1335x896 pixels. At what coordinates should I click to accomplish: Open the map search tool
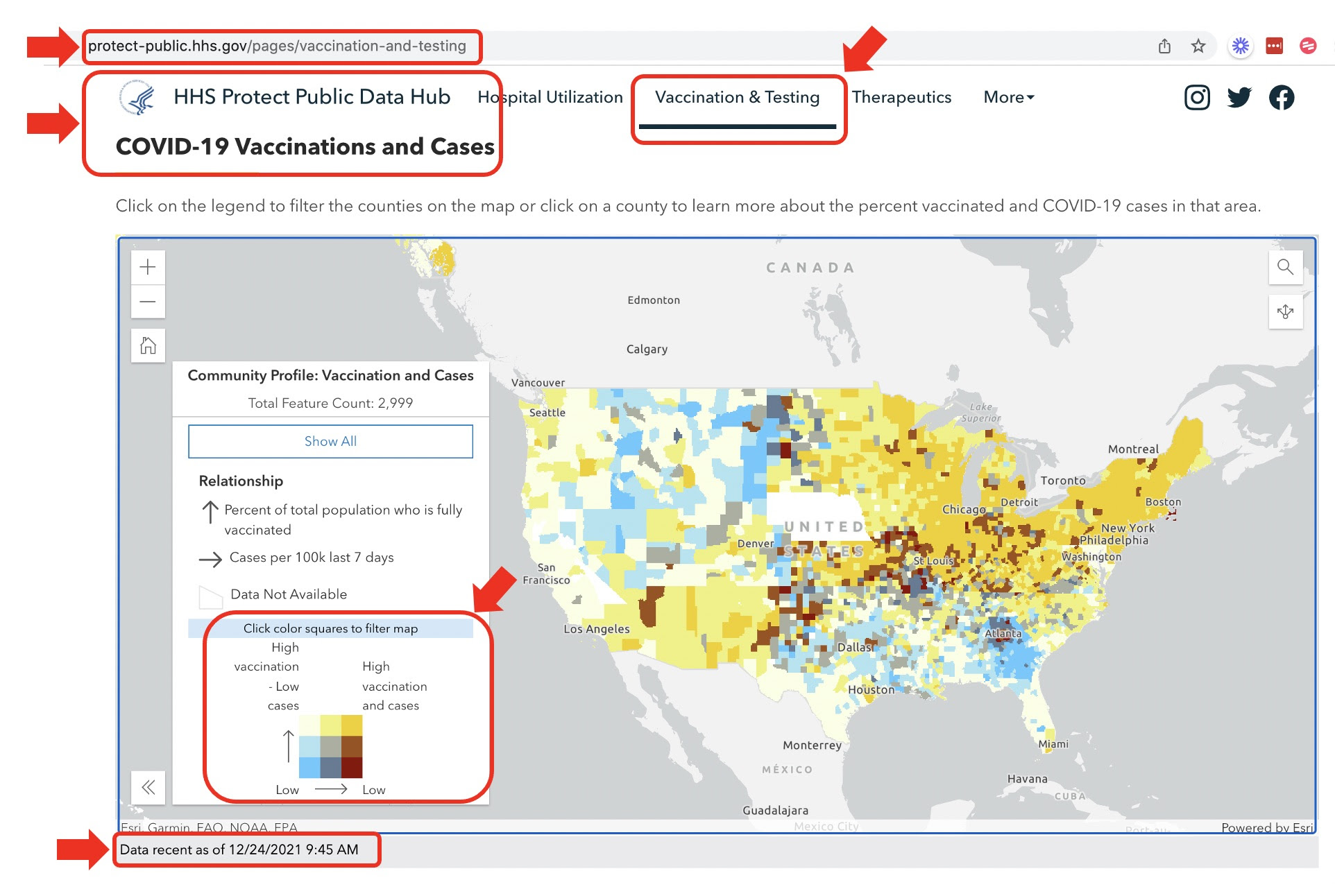[x=1285, y=267]
